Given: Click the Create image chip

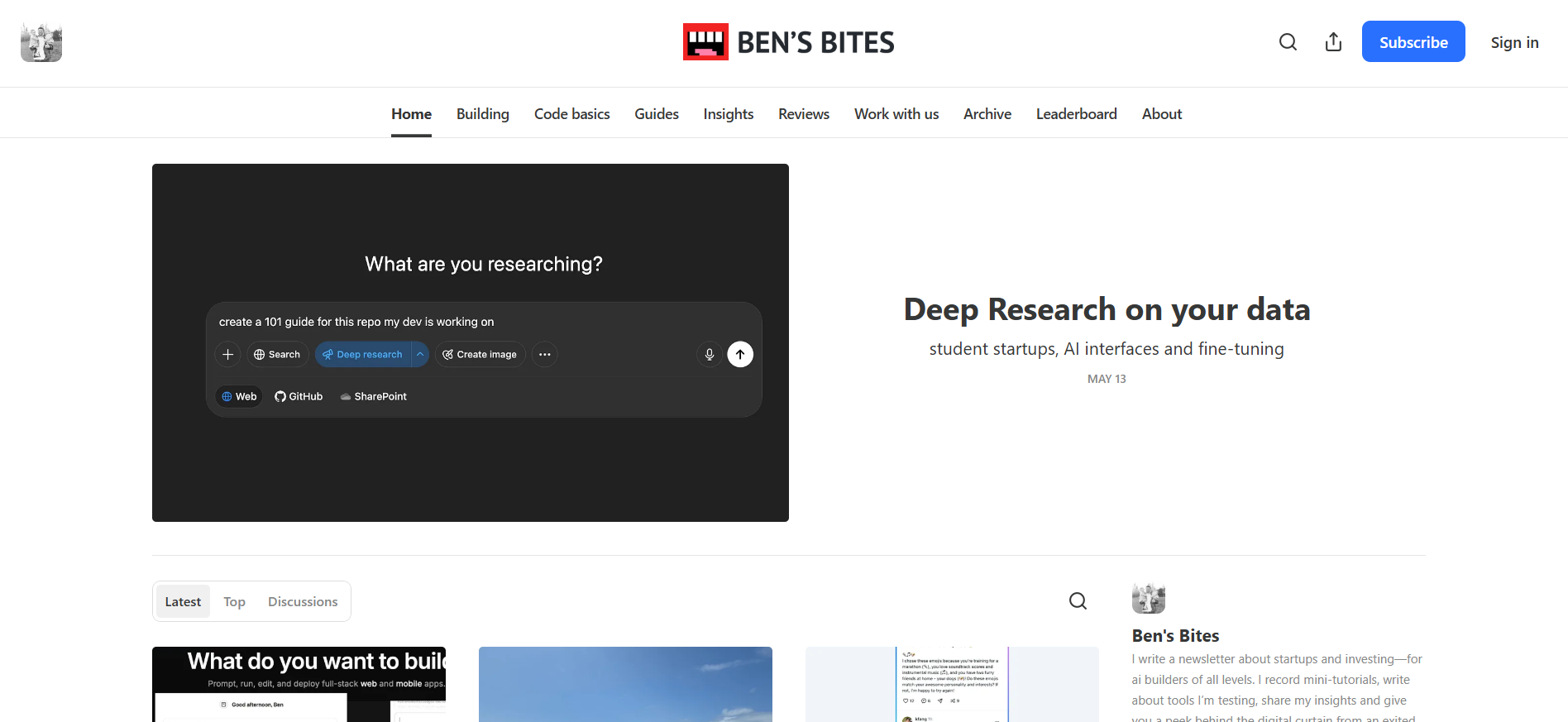Looking at the screenshot, I should [480, 355].
